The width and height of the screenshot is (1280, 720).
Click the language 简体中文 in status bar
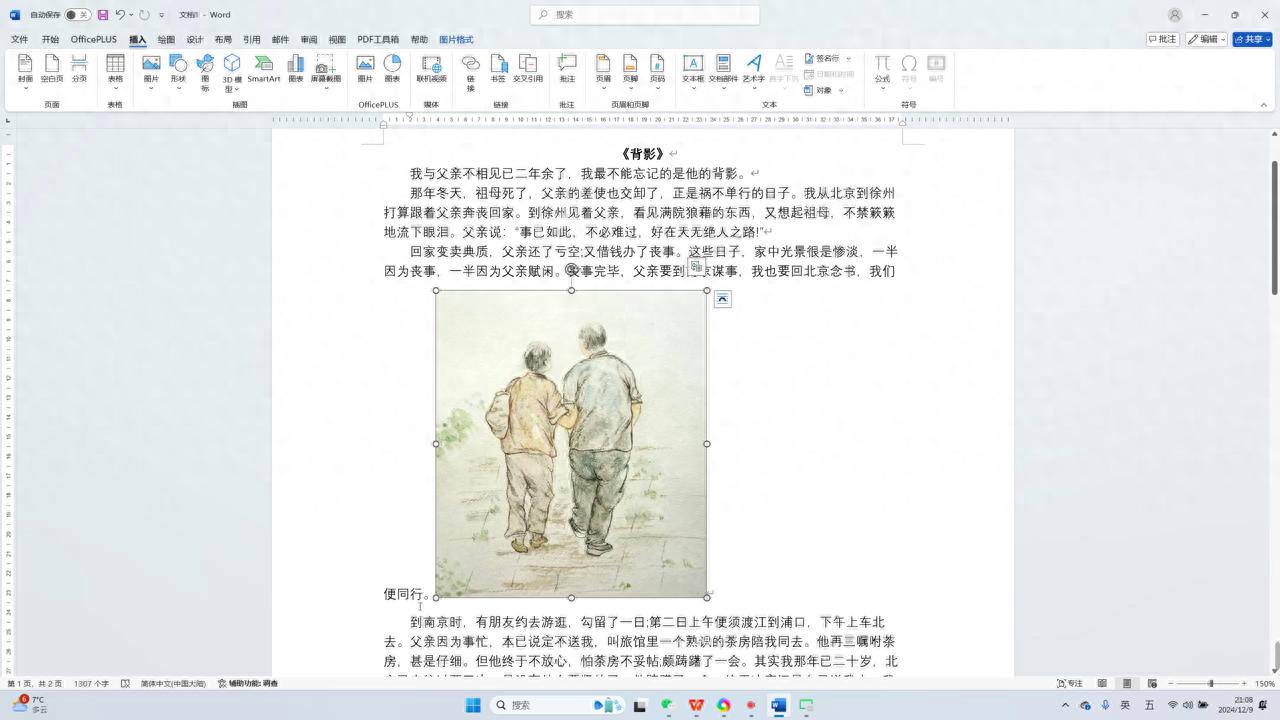[x=173, y=683]
